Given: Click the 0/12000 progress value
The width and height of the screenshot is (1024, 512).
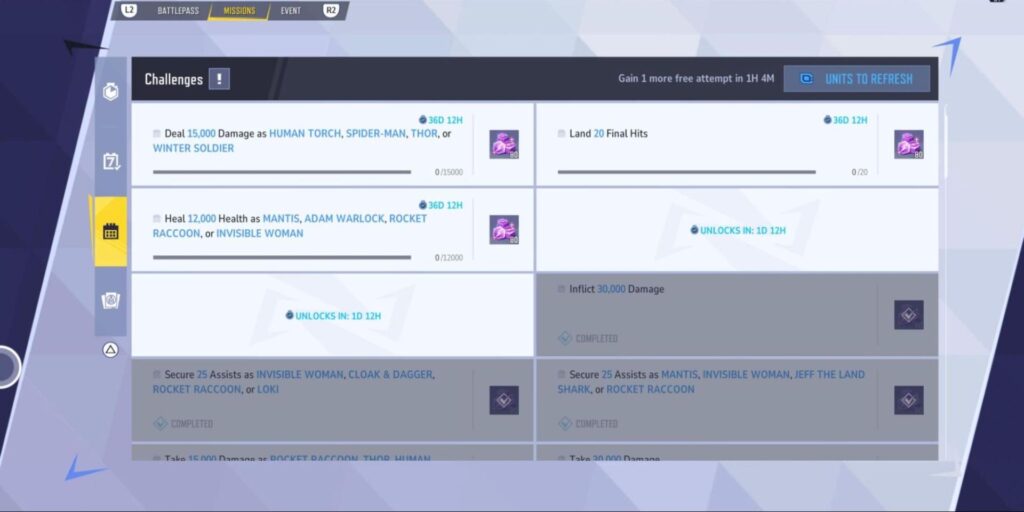Looking at the screenshot, I should coord(449,258).
